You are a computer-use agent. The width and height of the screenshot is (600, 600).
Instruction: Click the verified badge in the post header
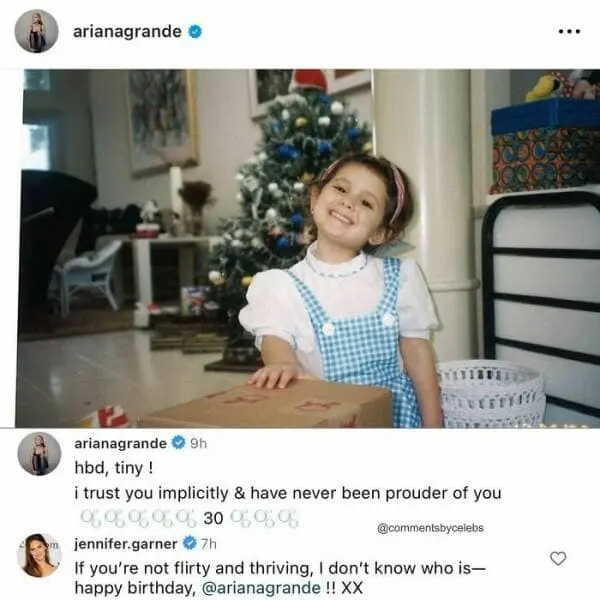click(x=195, y=31)
